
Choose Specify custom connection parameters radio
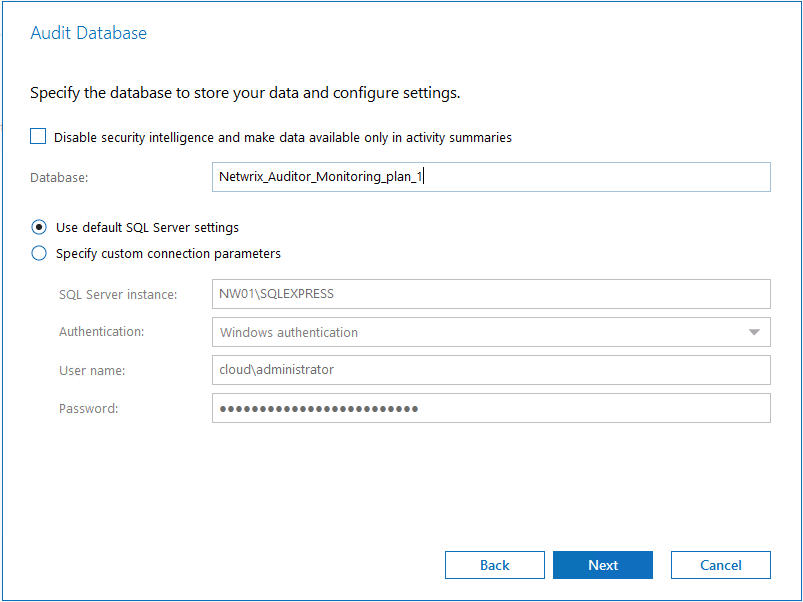coord(39,253)
